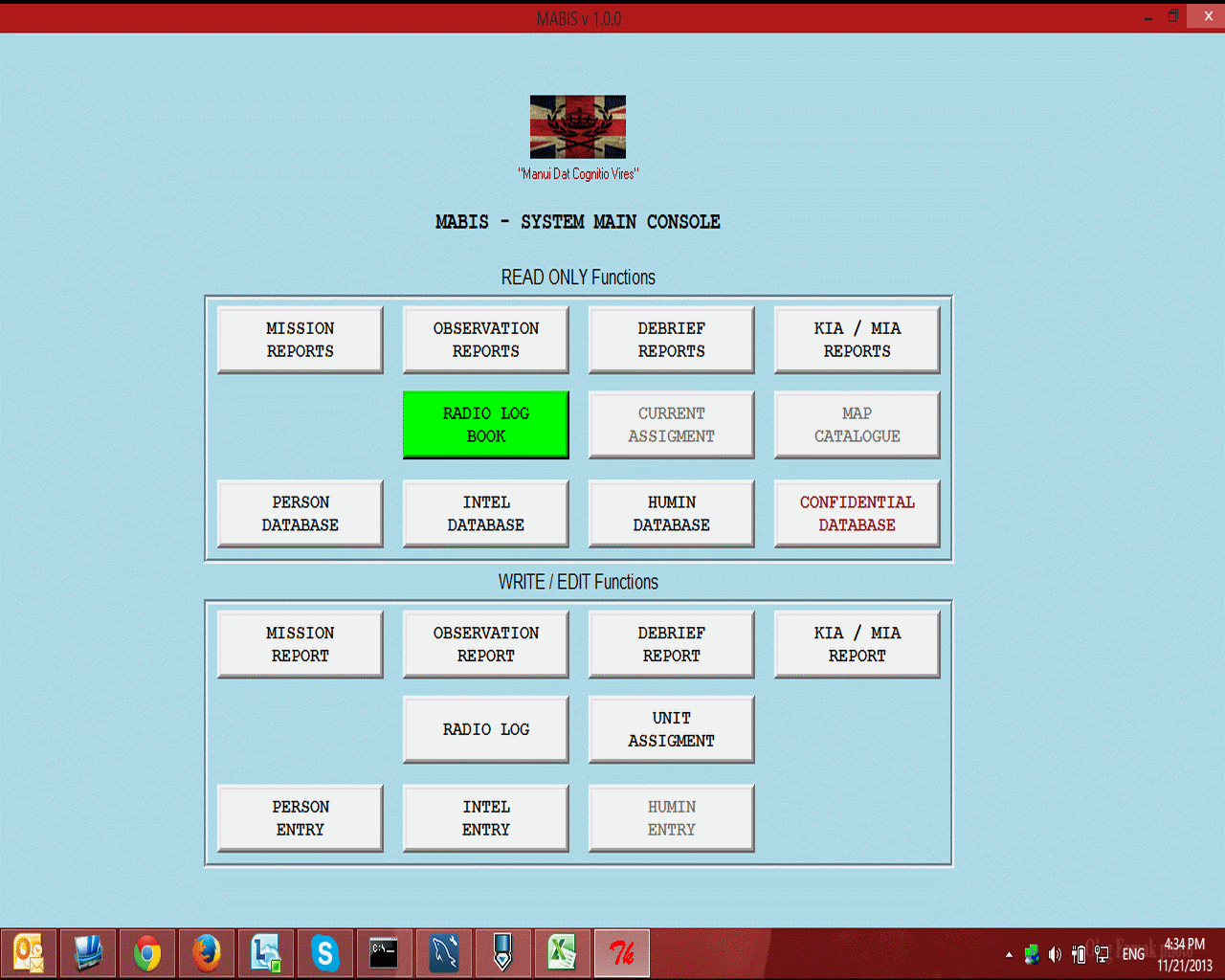This screenshot has height=980, width=1225.
Task: Open the RADIO LOG write function
Action: pos(486,729)
